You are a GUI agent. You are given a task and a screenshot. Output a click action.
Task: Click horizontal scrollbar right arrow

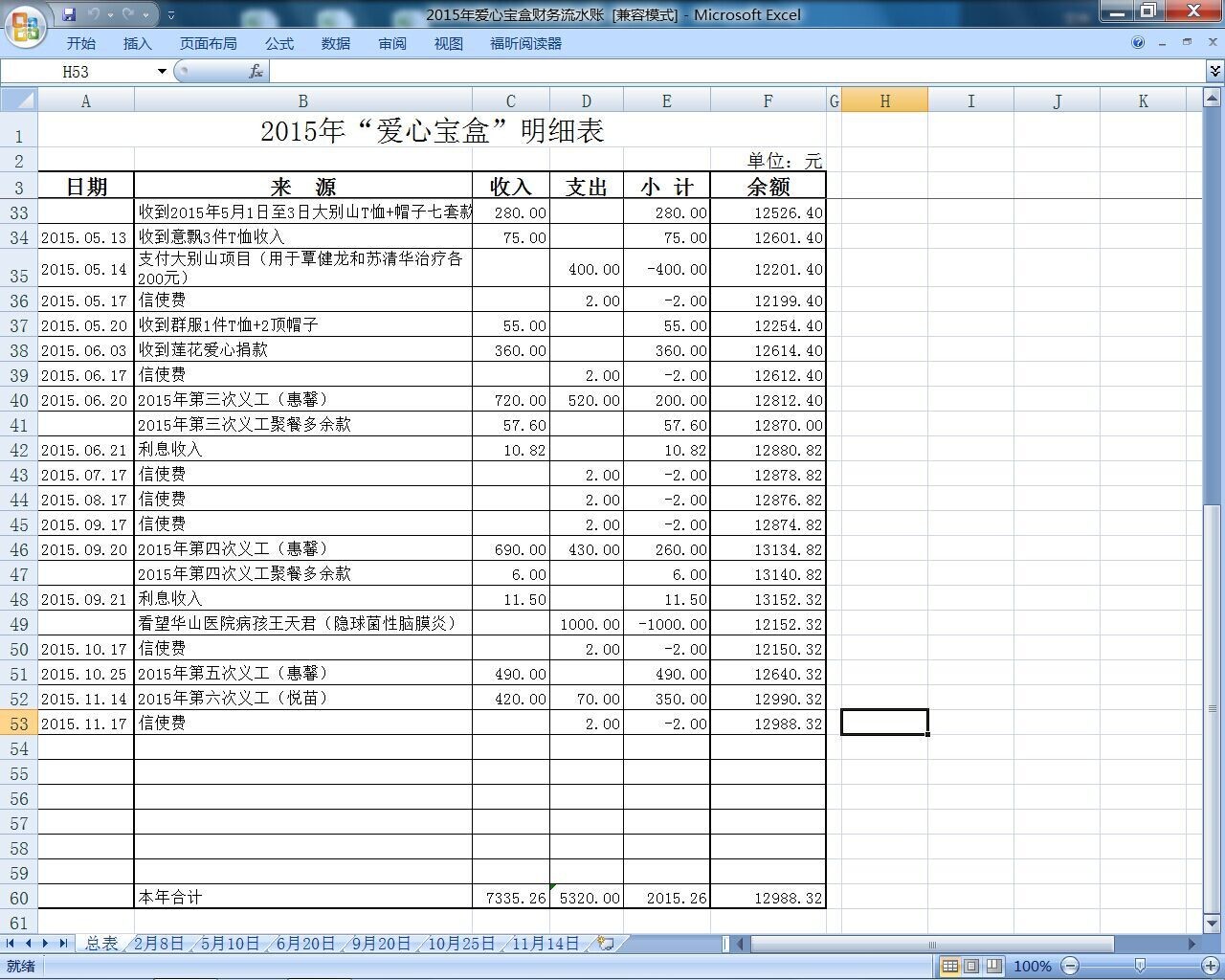(1192, 944)
